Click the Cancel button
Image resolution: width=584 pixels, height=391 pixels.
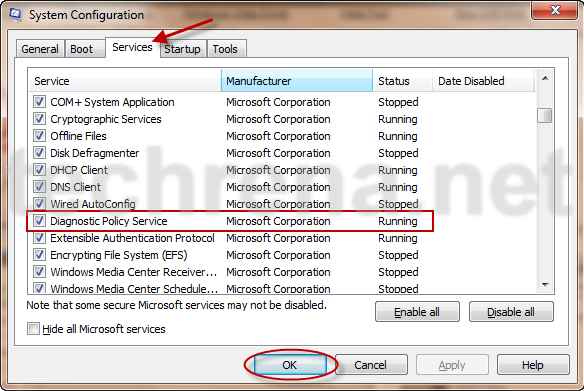(371, 365)
